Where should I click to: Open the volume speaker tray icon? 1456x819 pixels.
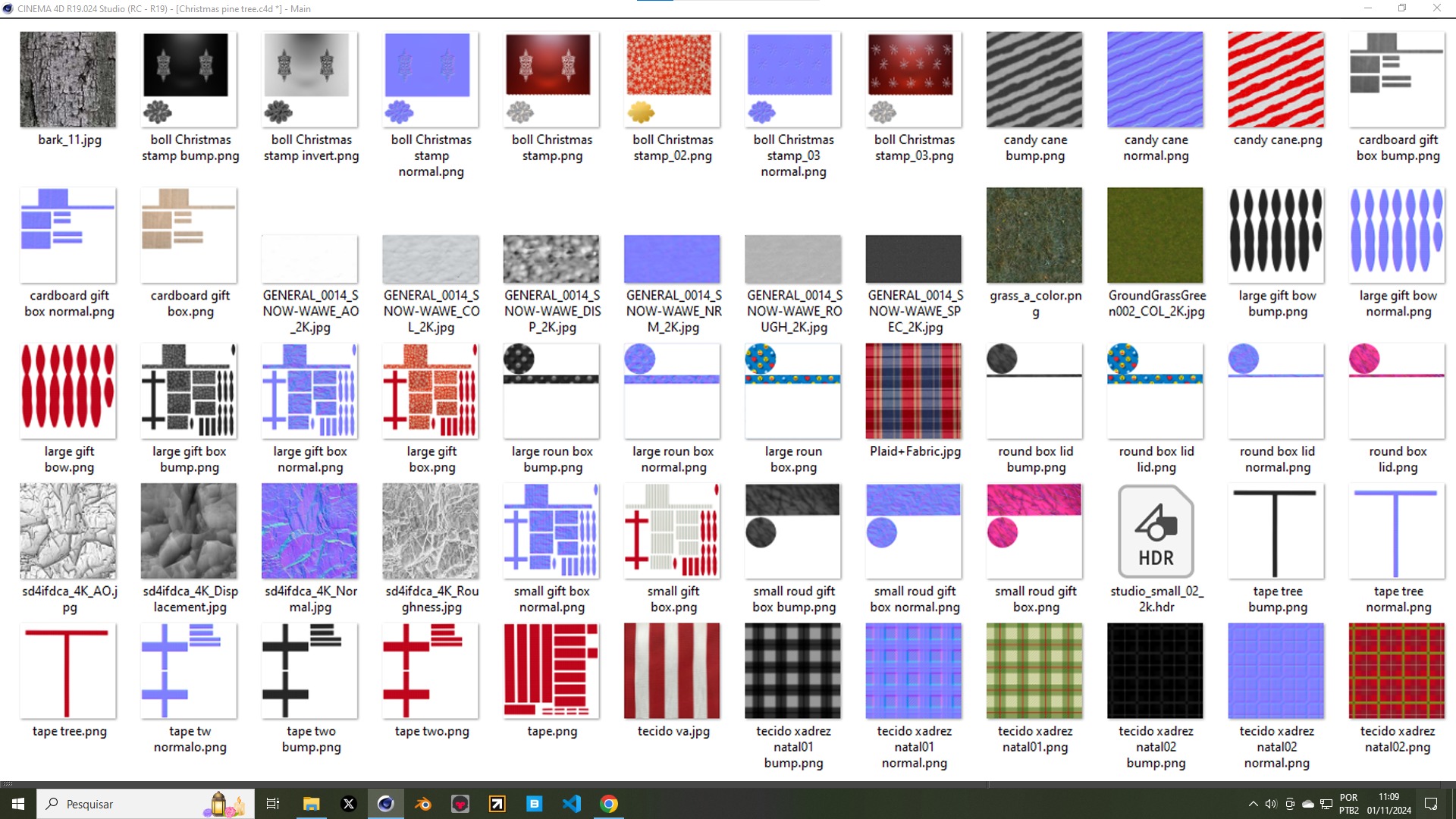coord(1271,804)
